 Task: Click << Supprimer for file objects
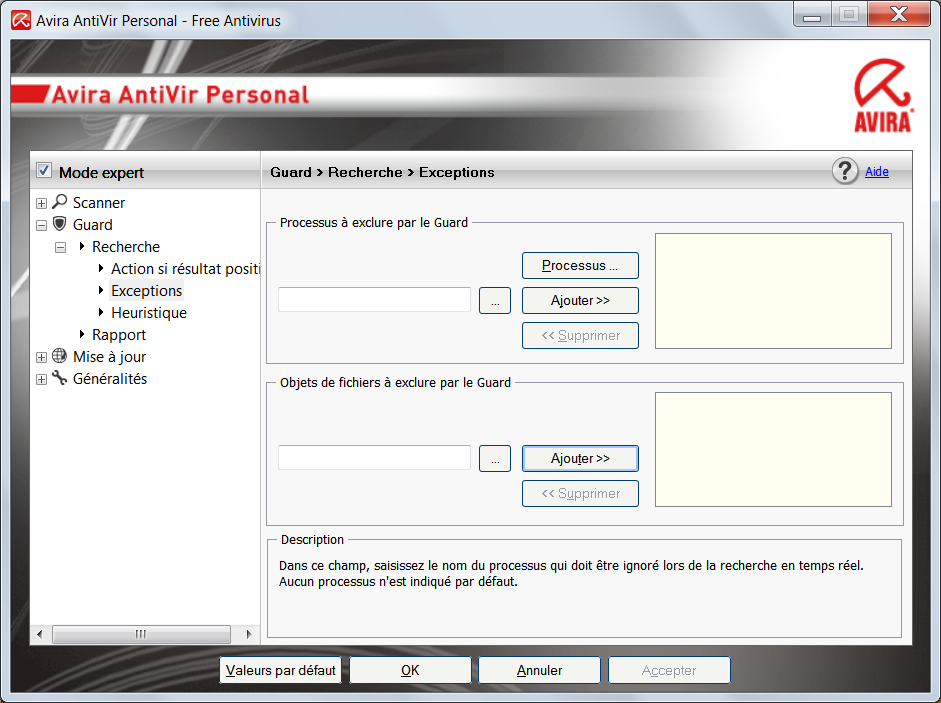pos(580,493)
